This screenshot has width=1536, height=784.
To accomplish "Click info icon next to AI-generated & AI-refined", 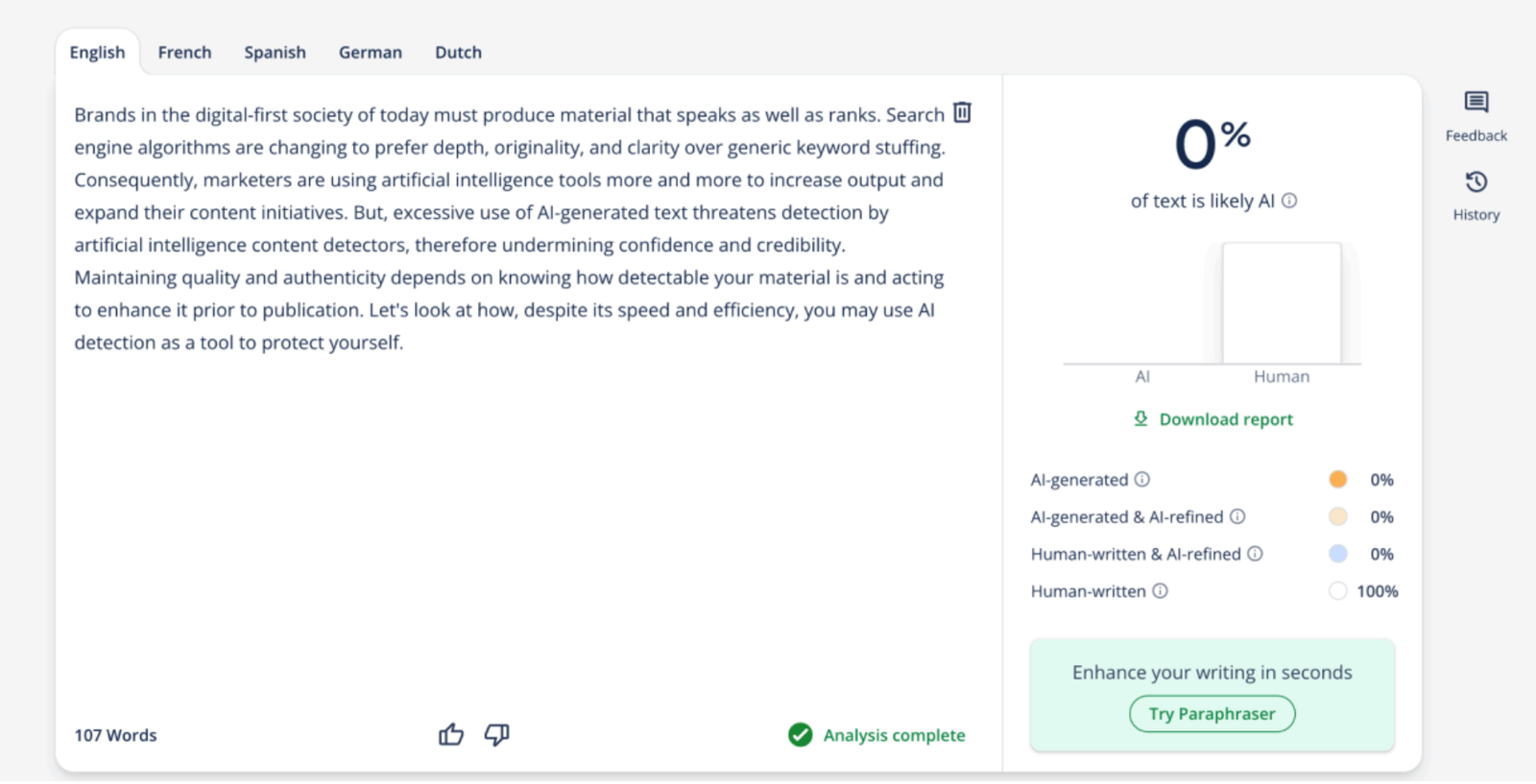I will coord(1237,517).
